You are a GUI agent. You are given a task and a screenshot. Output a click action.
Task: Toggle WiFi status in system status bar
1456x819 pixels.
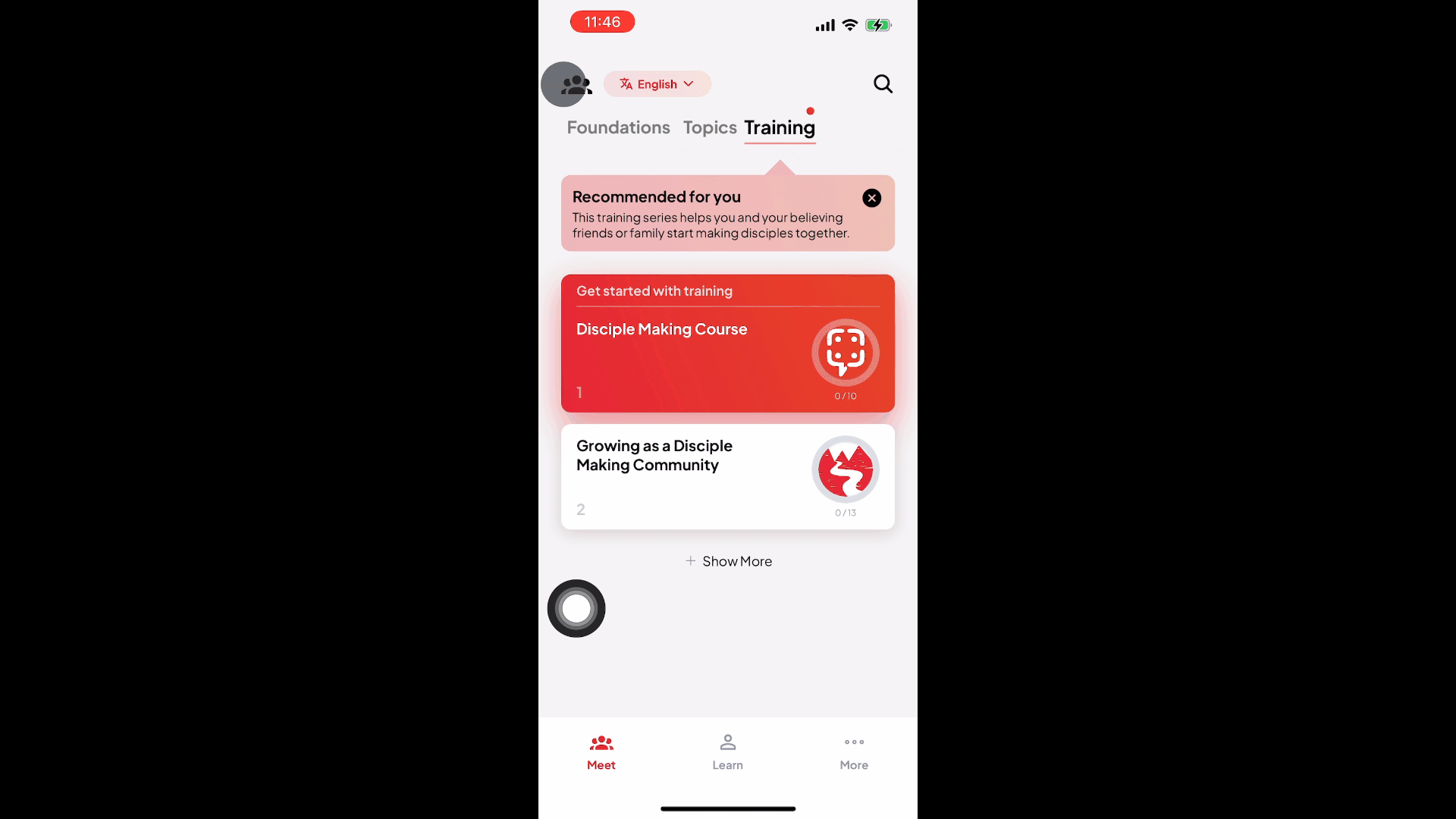point(851,25)
